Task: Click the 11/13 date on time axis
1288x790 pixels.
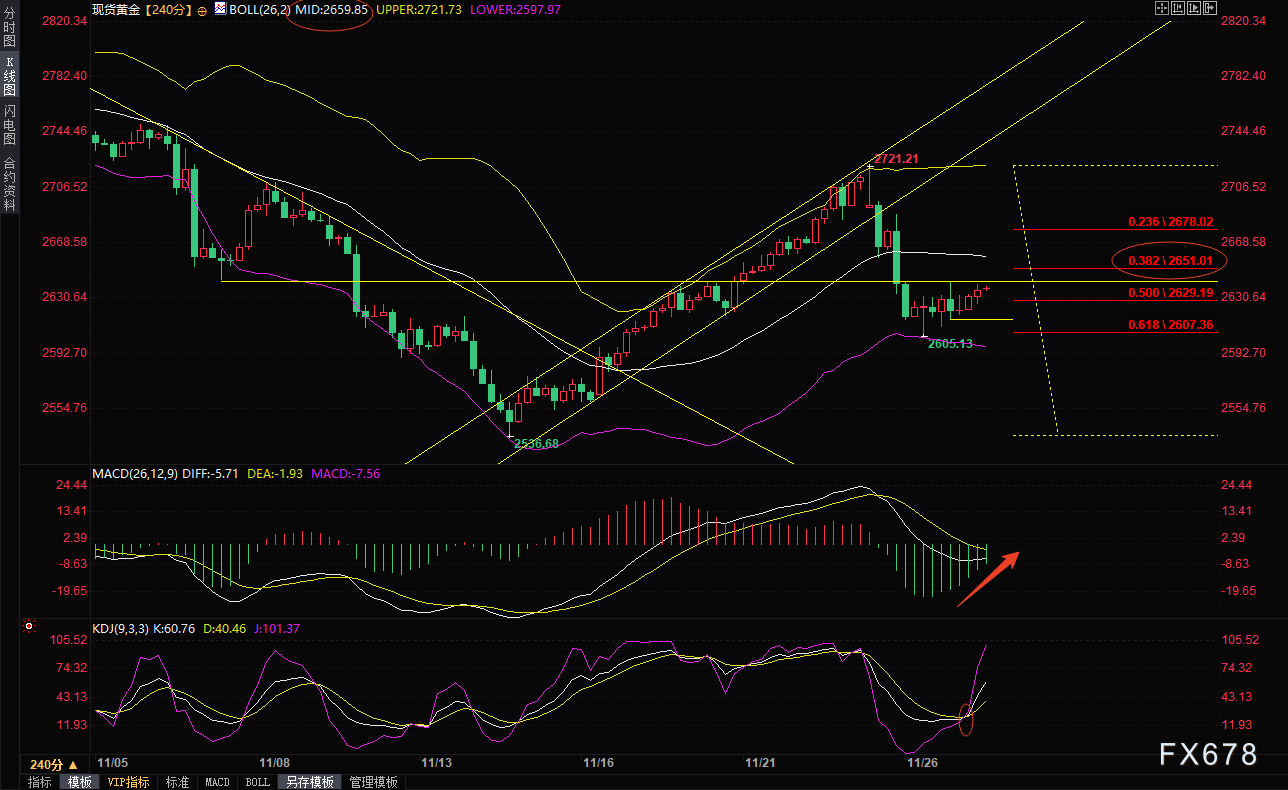Action: click(437, 763)
